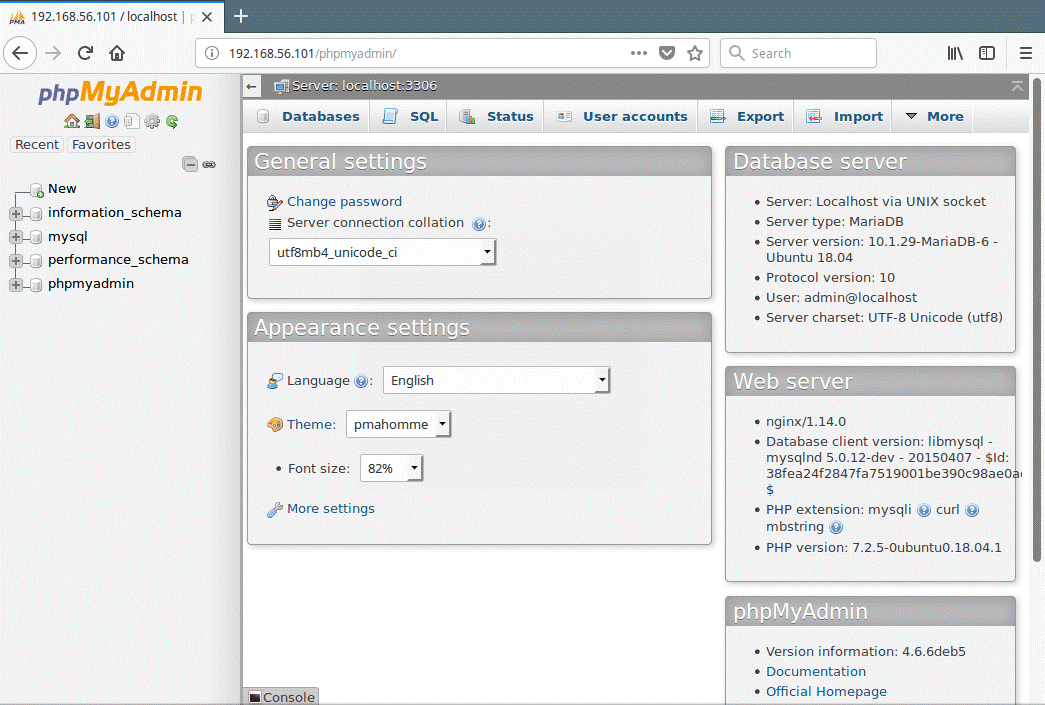Switch to the Databases tab
Viewport: 1045px width, 705px height.
(309, 117)
